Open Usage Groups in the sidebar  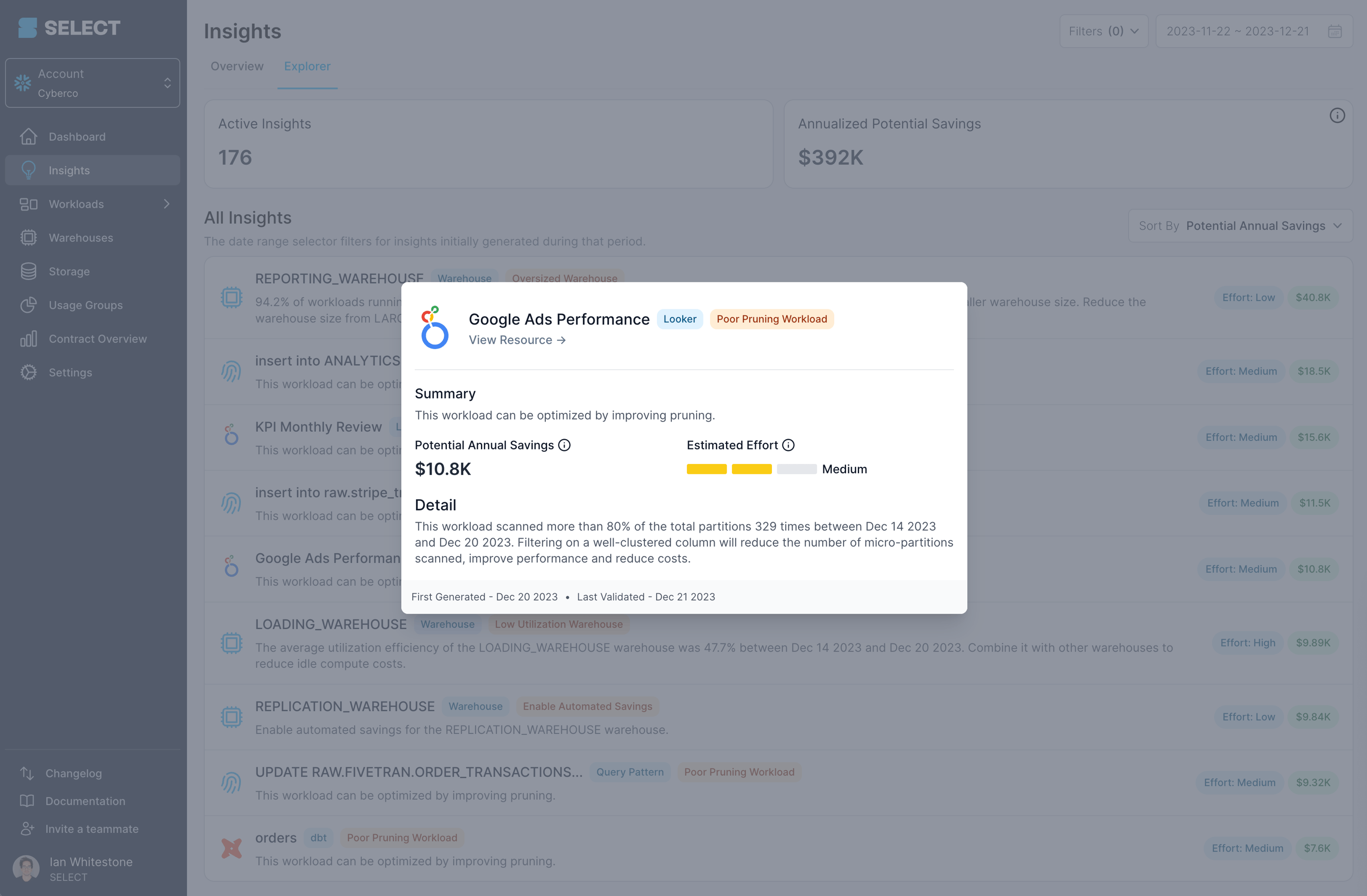click(92, 305)
